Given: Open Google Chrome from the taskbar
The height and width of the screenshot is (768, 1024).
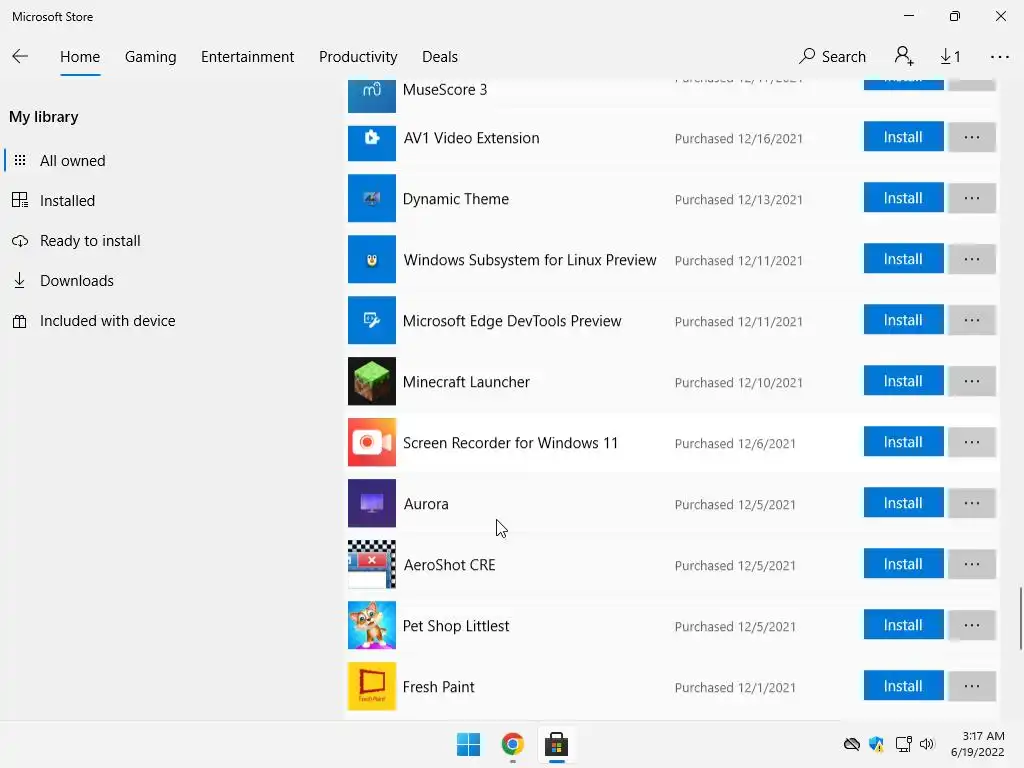Looking at the screenshot, I should pos(513,744).
